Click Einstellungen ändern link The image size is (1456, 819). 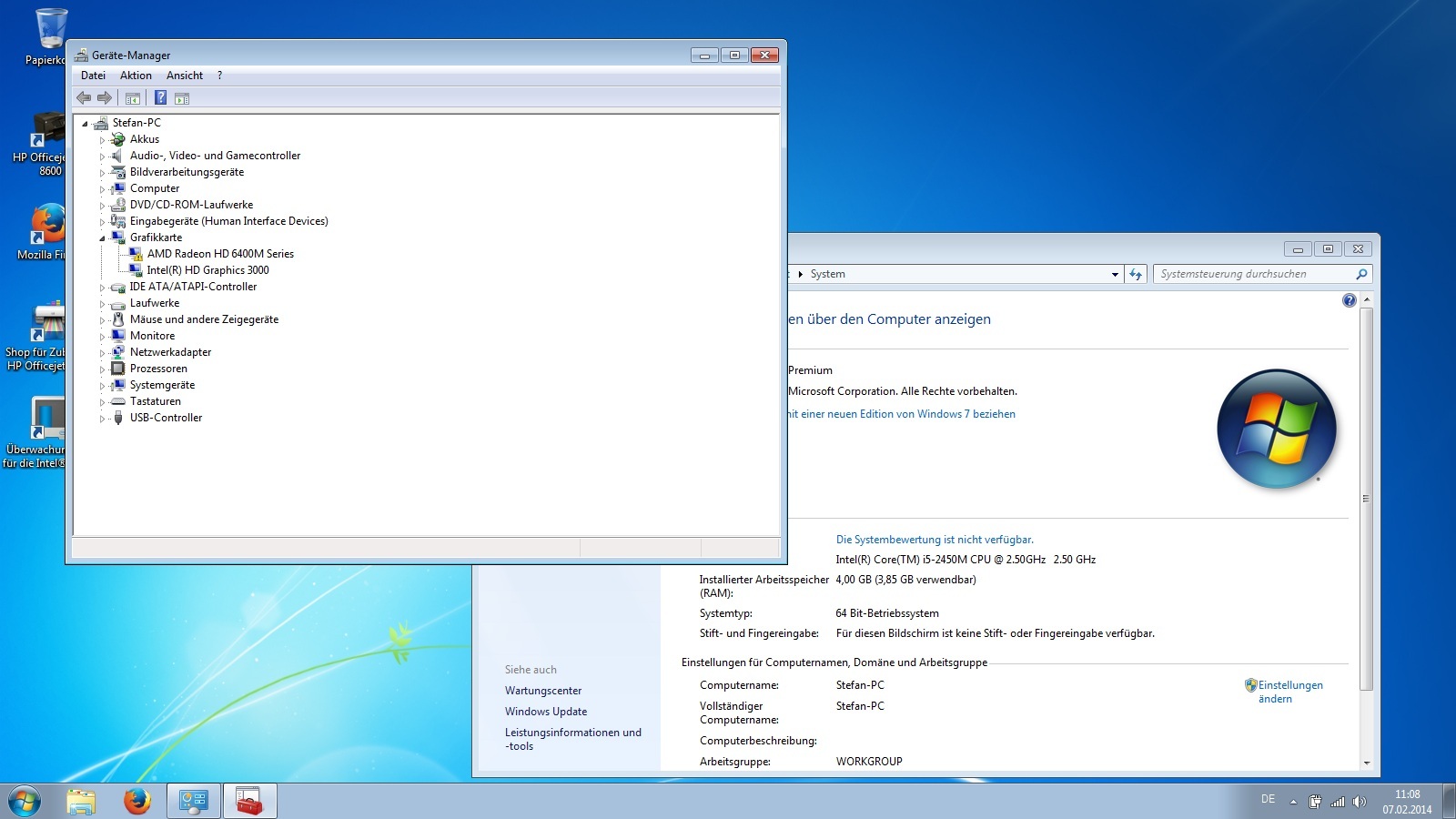point(1289,692)
